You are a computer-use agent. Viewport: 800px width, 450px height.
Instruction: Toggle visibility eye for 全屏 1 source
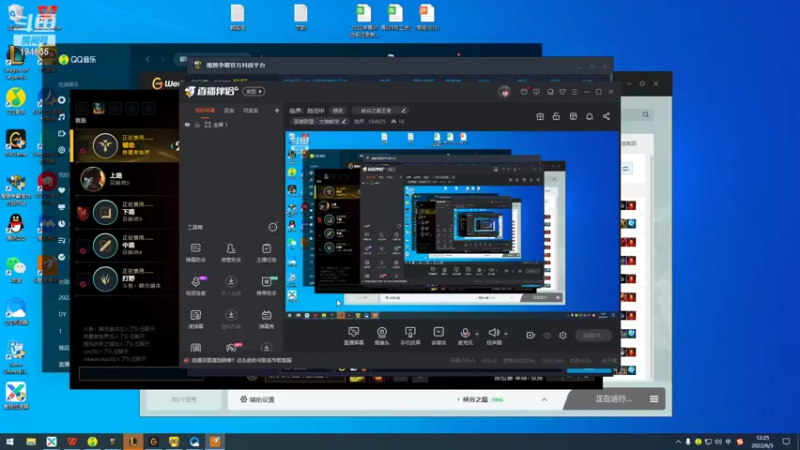coord(187,124)
